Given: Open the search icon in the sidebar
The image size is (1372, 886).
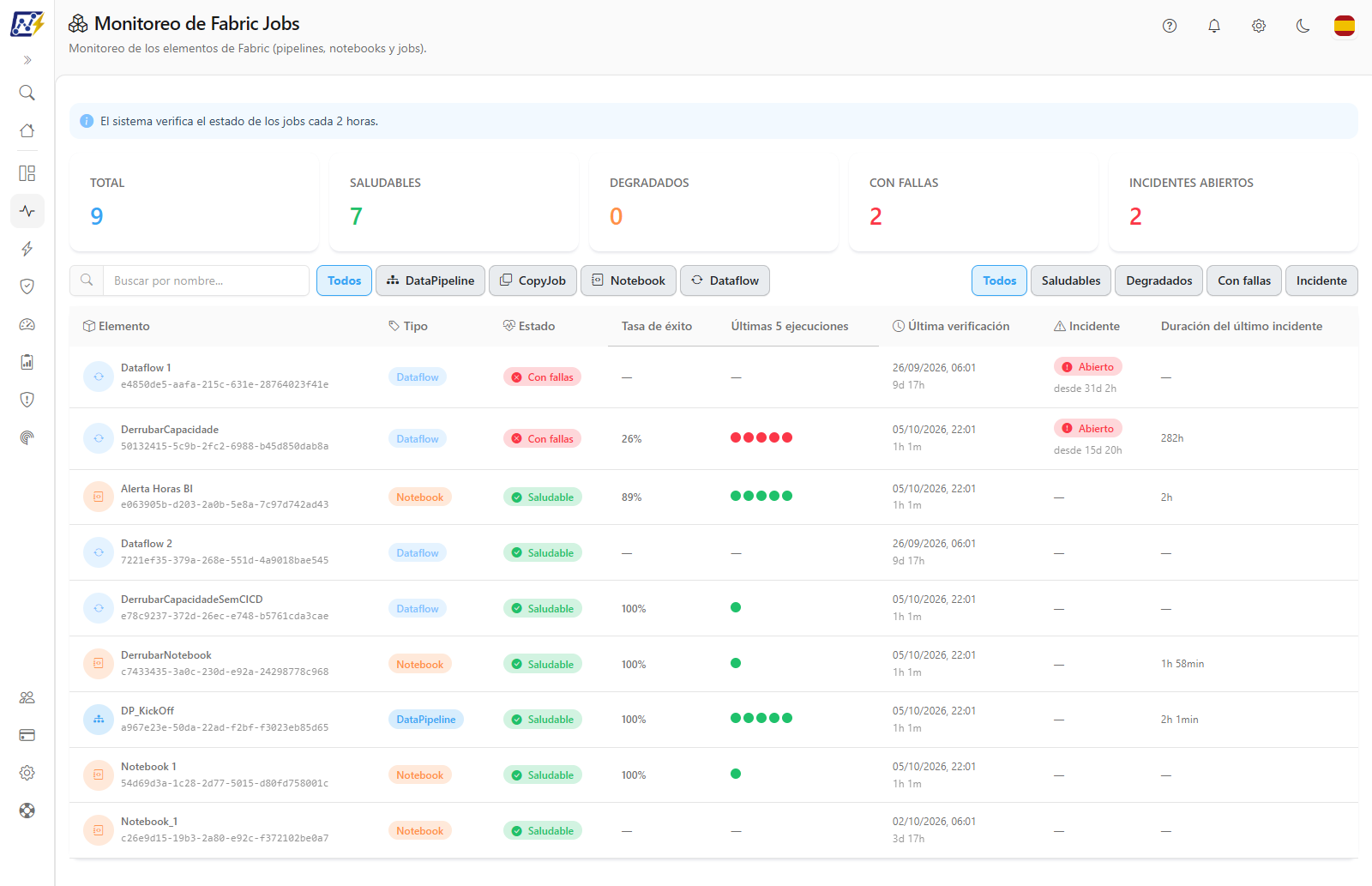Looking at the screenshot, I should pos(27,93).
